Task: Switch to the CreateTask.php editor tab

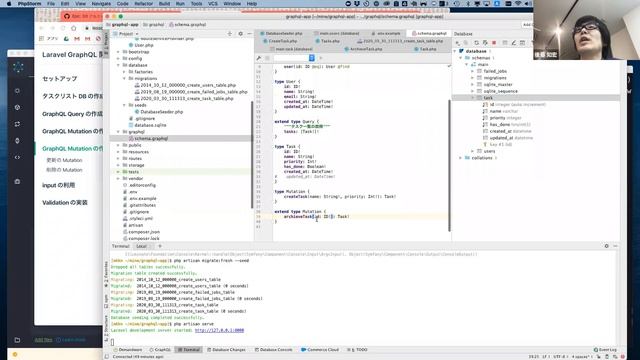Action: (280, 41)
